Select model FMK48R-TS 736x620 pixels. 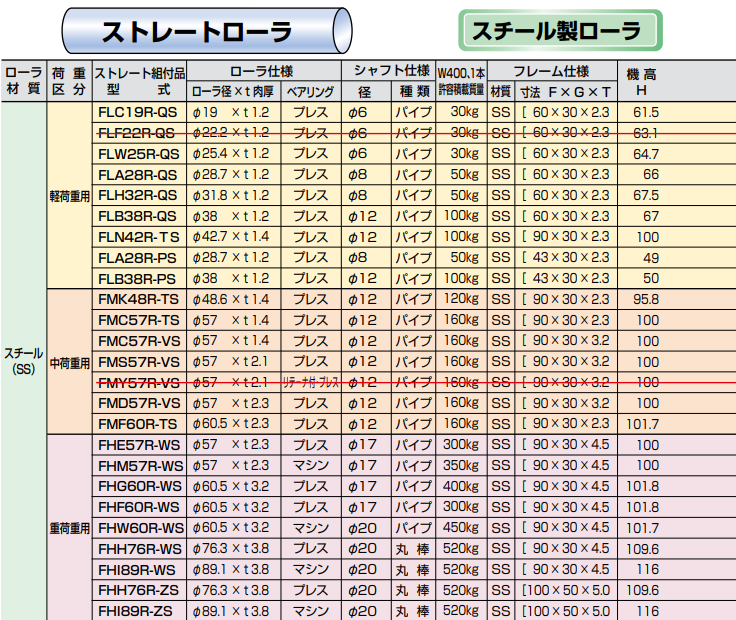click(x=138, y=299)
